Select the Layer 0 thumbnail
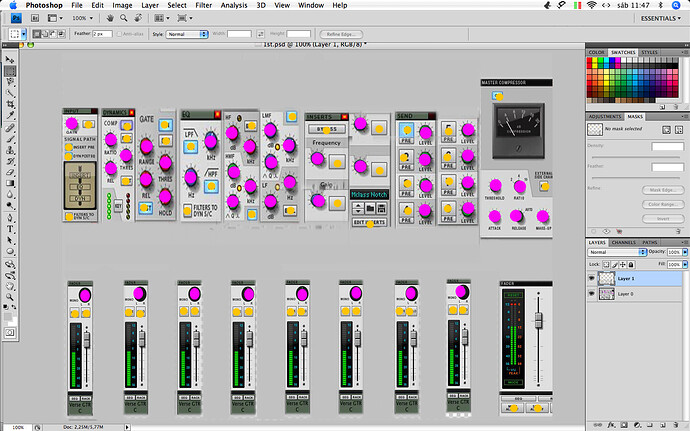 (606, 294)
